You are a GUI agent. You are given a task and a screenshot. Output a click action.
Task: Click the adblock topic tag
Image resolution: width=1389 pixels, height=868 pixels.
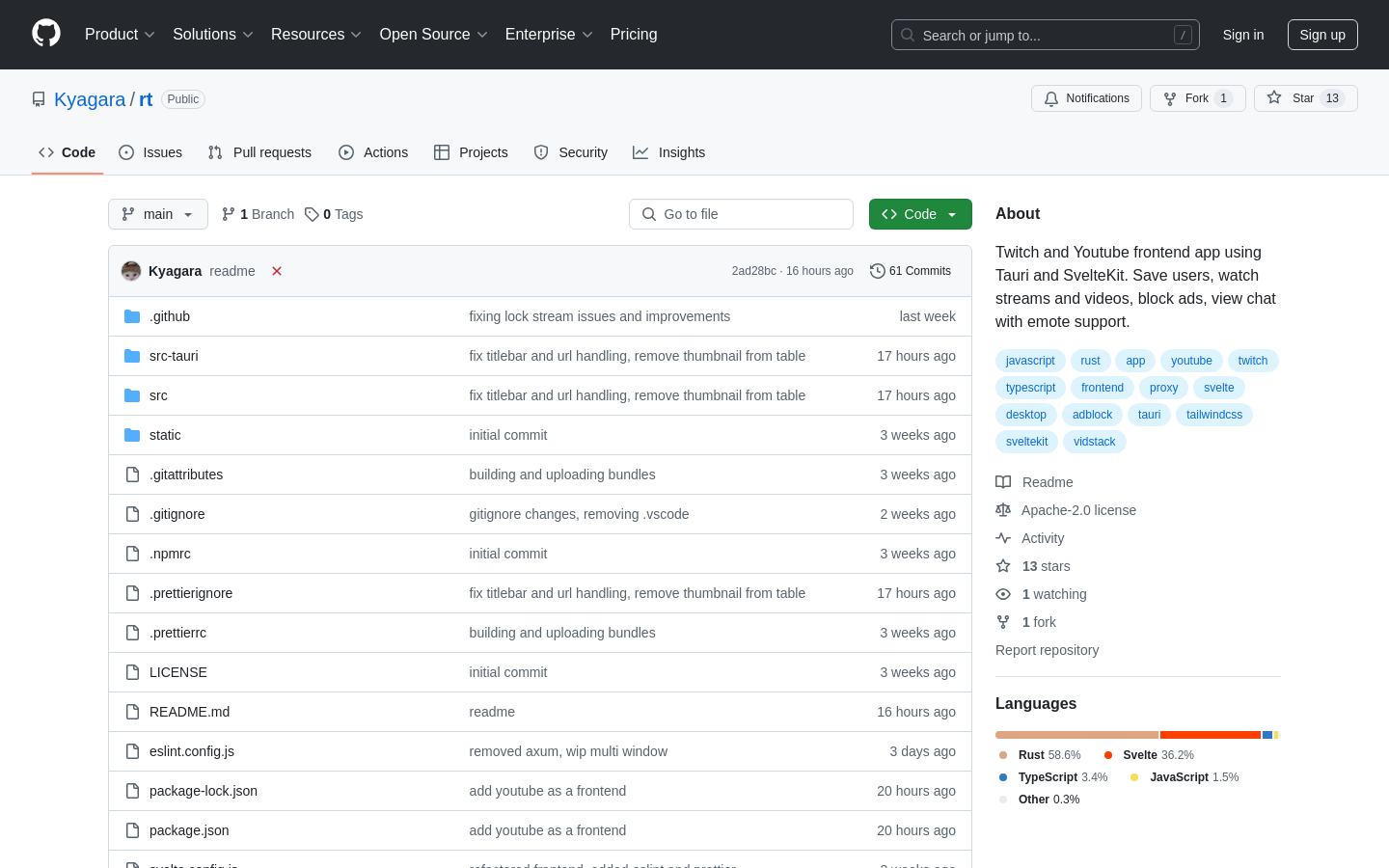point(1093,415)
